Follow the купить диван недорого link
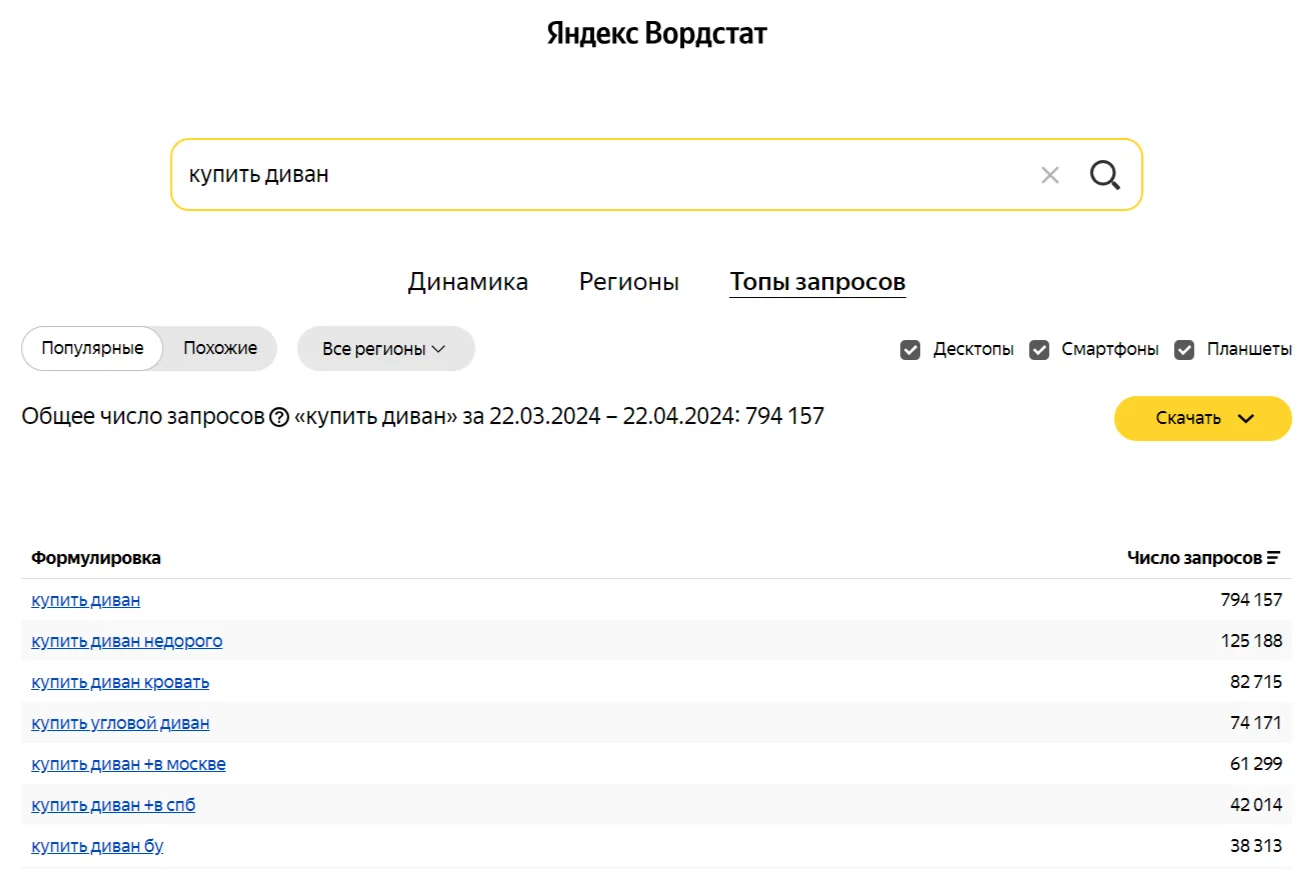The image size is (1312, 869). pyautogui.click(x=127, y=641)
